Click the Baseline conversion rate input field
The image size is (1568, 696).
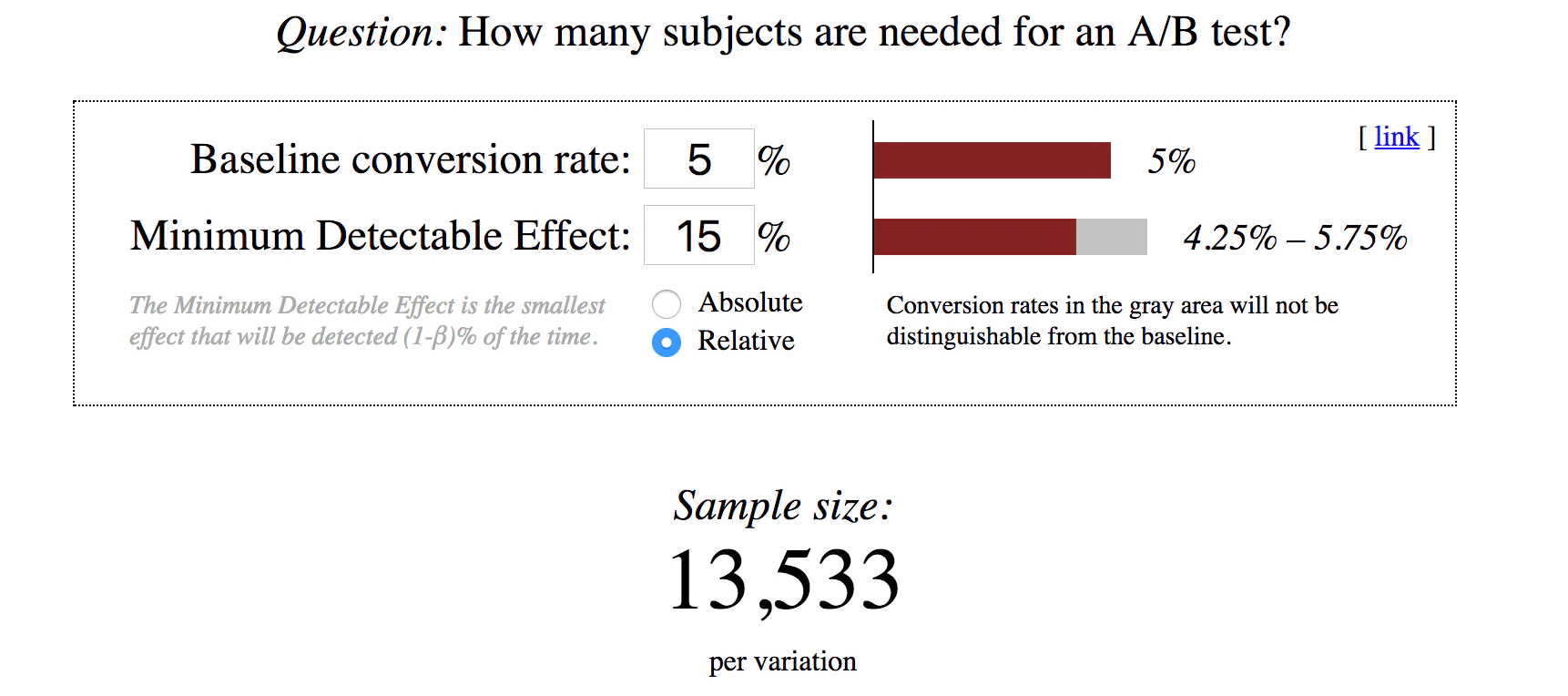[x=698, y=159]
